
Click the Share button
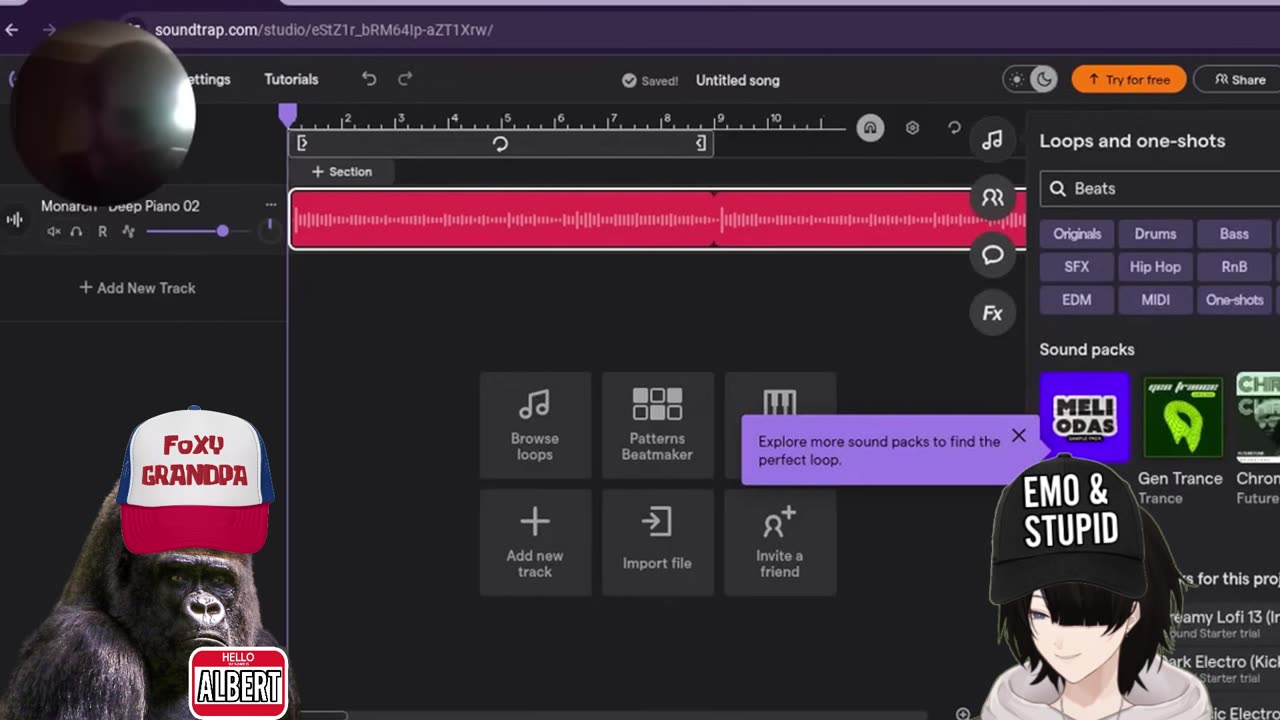pos(1238,79)
